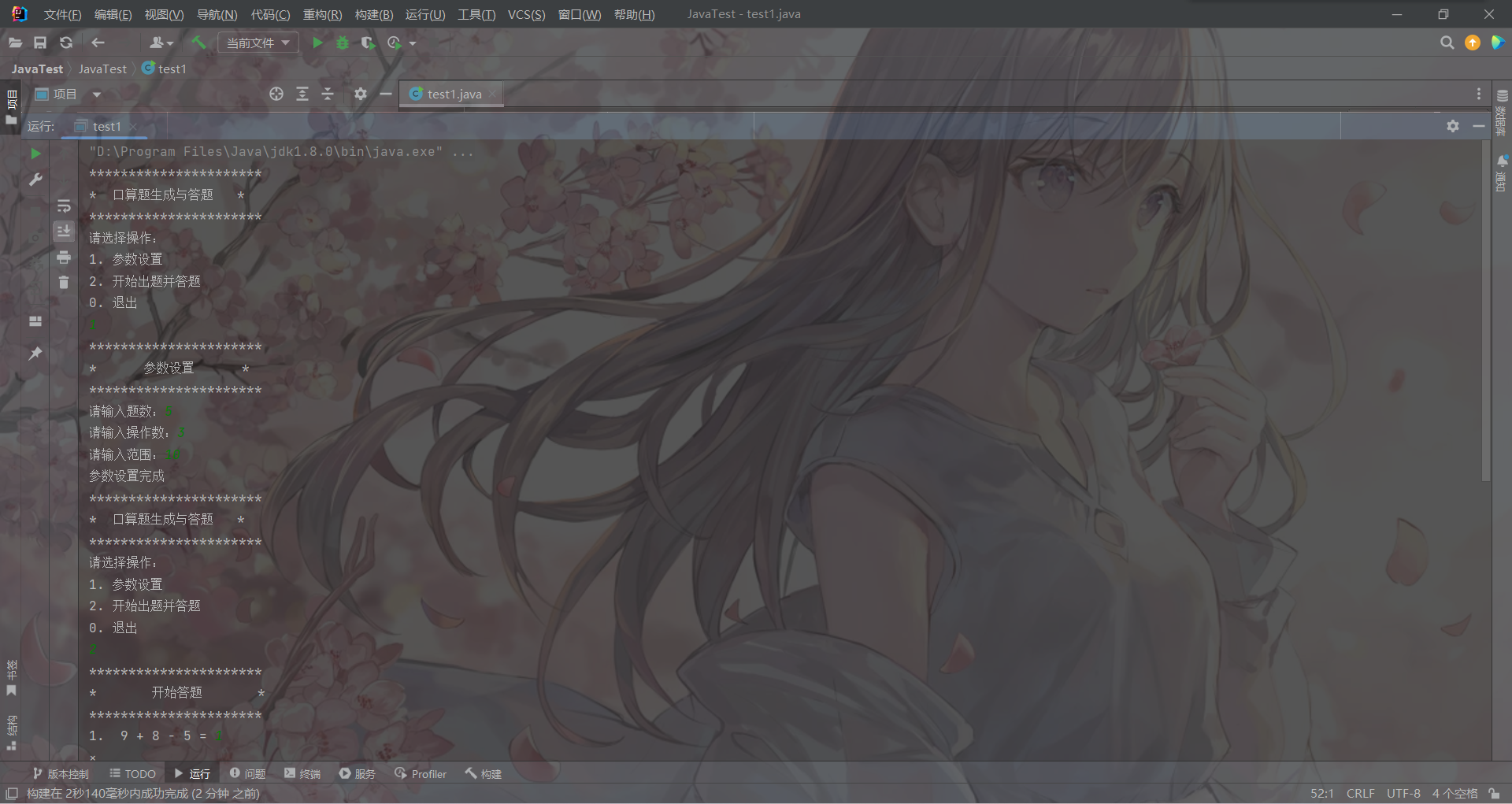Viewport: 1512px width, 804px height.
Task: Select the test1 tab in the Run panel
Action: (105, 126)
